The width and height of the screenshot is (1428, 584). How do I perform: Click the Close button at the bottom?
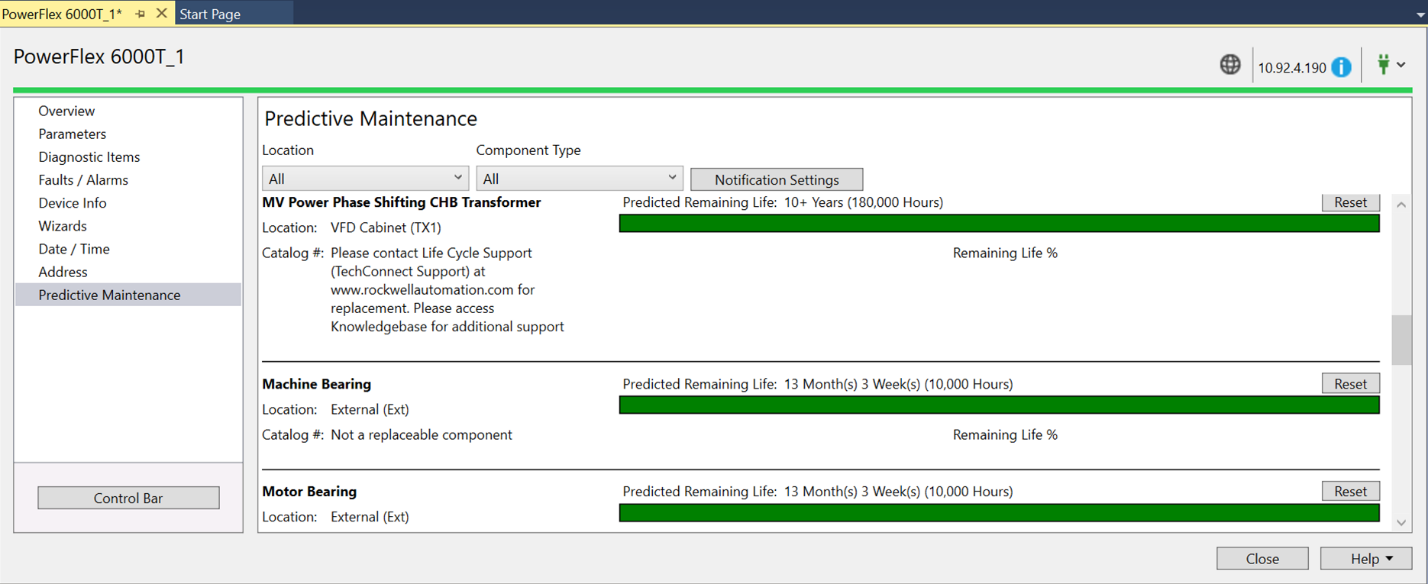1262,559
